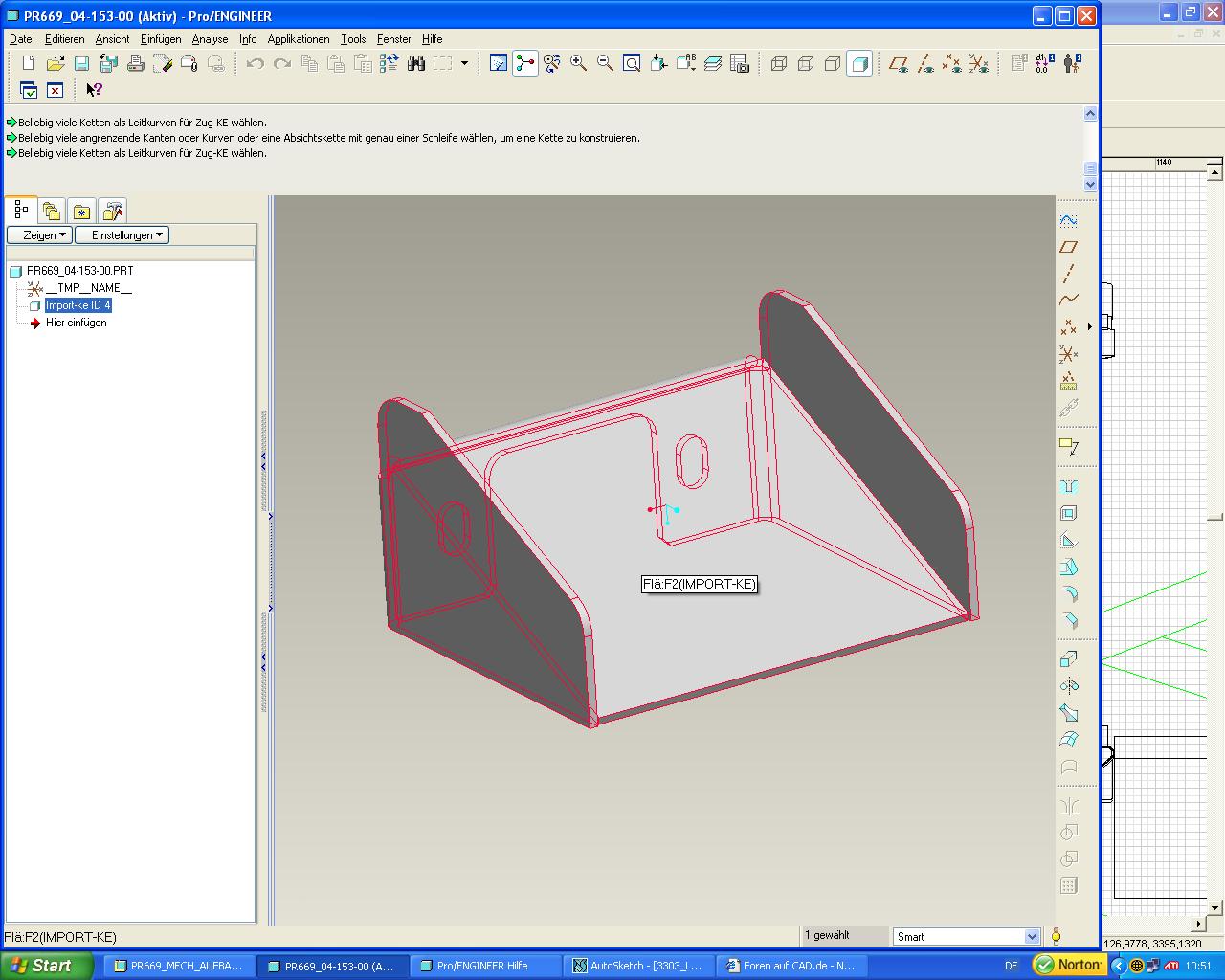Image resolution: width=1225 pixels, height=980 pixels.
Task: Open the saved view list icon
Action: click(x=685, y=63)
